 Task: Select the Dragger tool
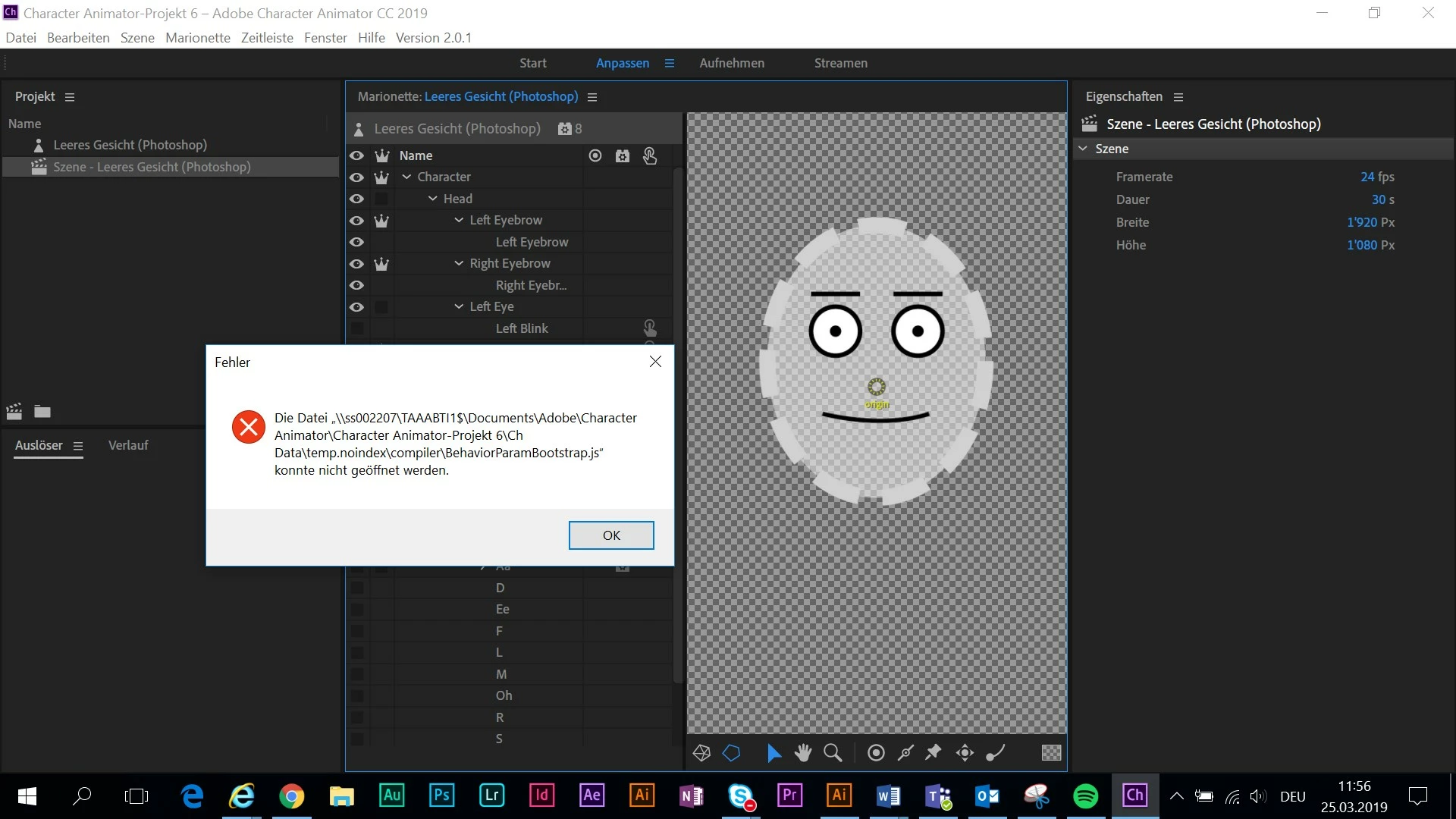pyautogui.click(x=965, y=752)
